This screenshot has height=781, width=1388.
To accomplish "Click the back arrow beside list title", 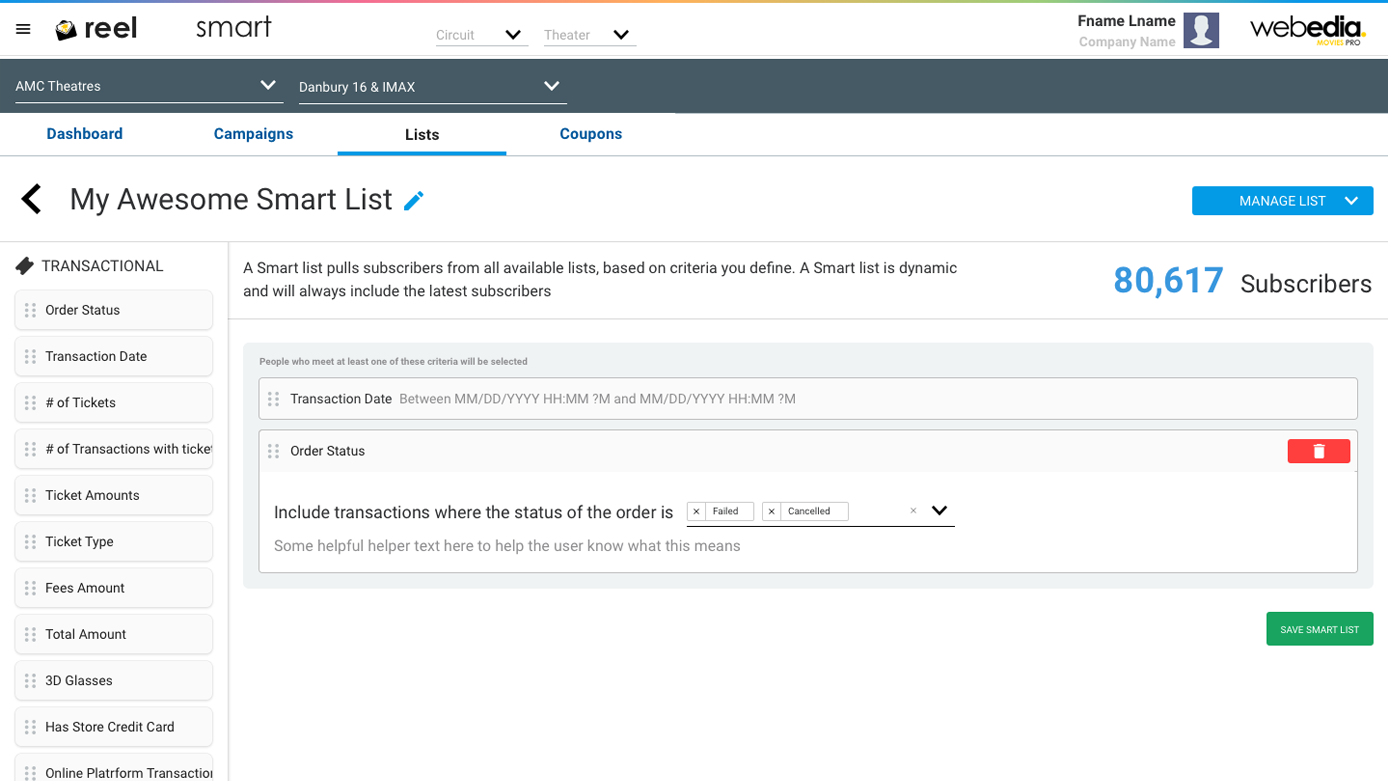I will click(x=32, y=199).
